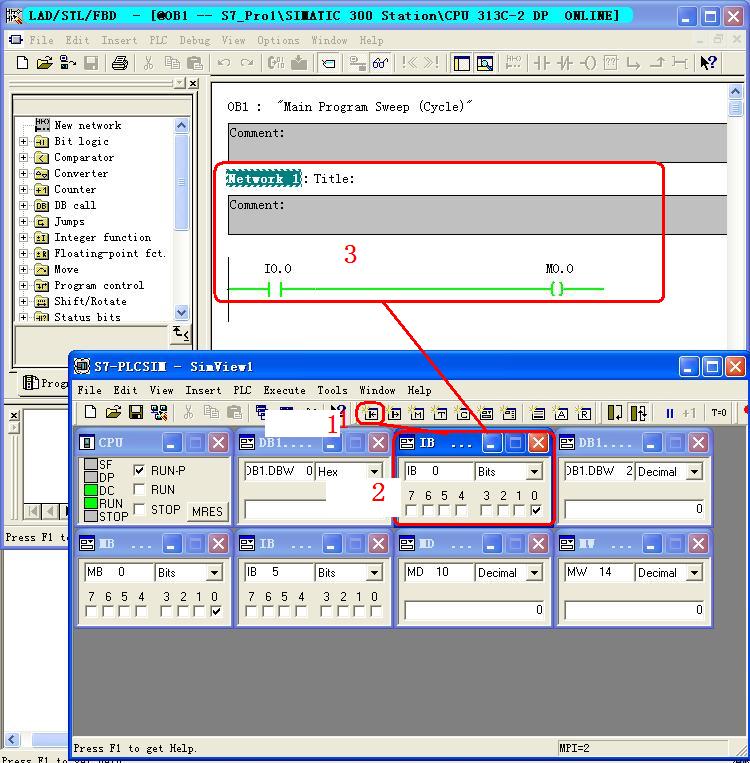Click the T=0 reset timers button

(x=719, y=413)
